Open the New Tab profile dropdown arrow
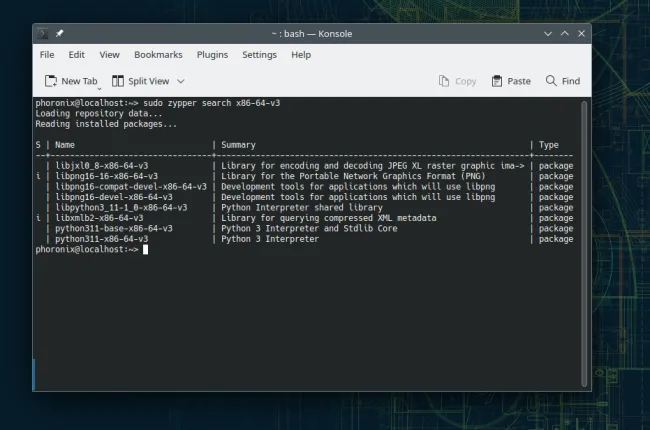Image resolution: width=650 pixels, height=430 pixels. coord(99,89)
